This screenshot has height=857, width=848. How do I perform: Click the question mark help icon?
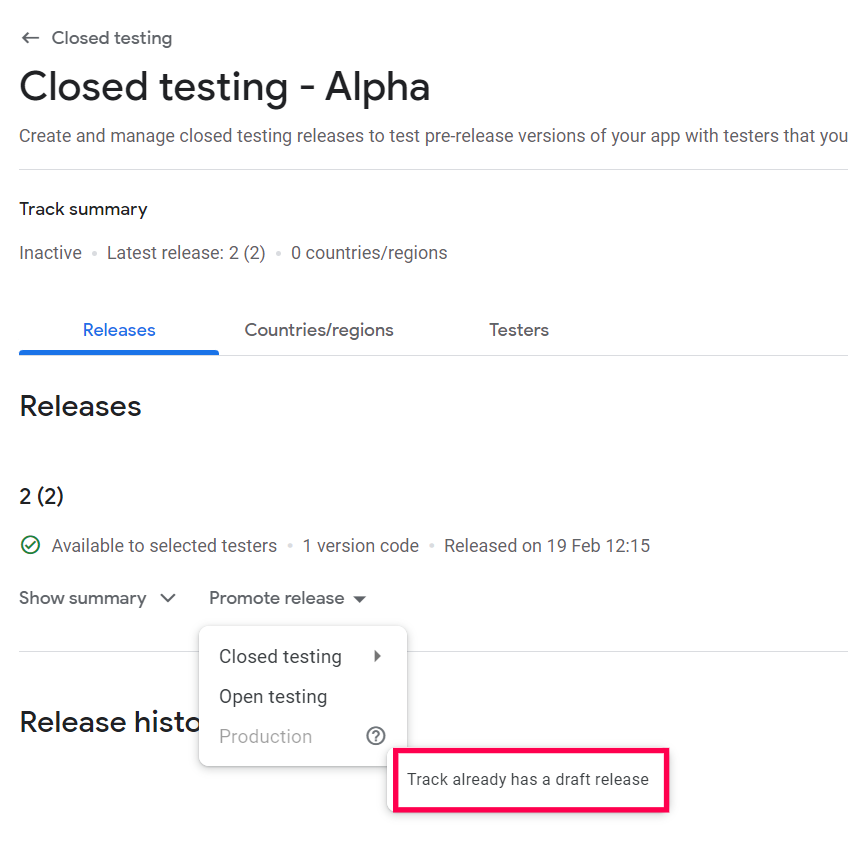(376, 736)
